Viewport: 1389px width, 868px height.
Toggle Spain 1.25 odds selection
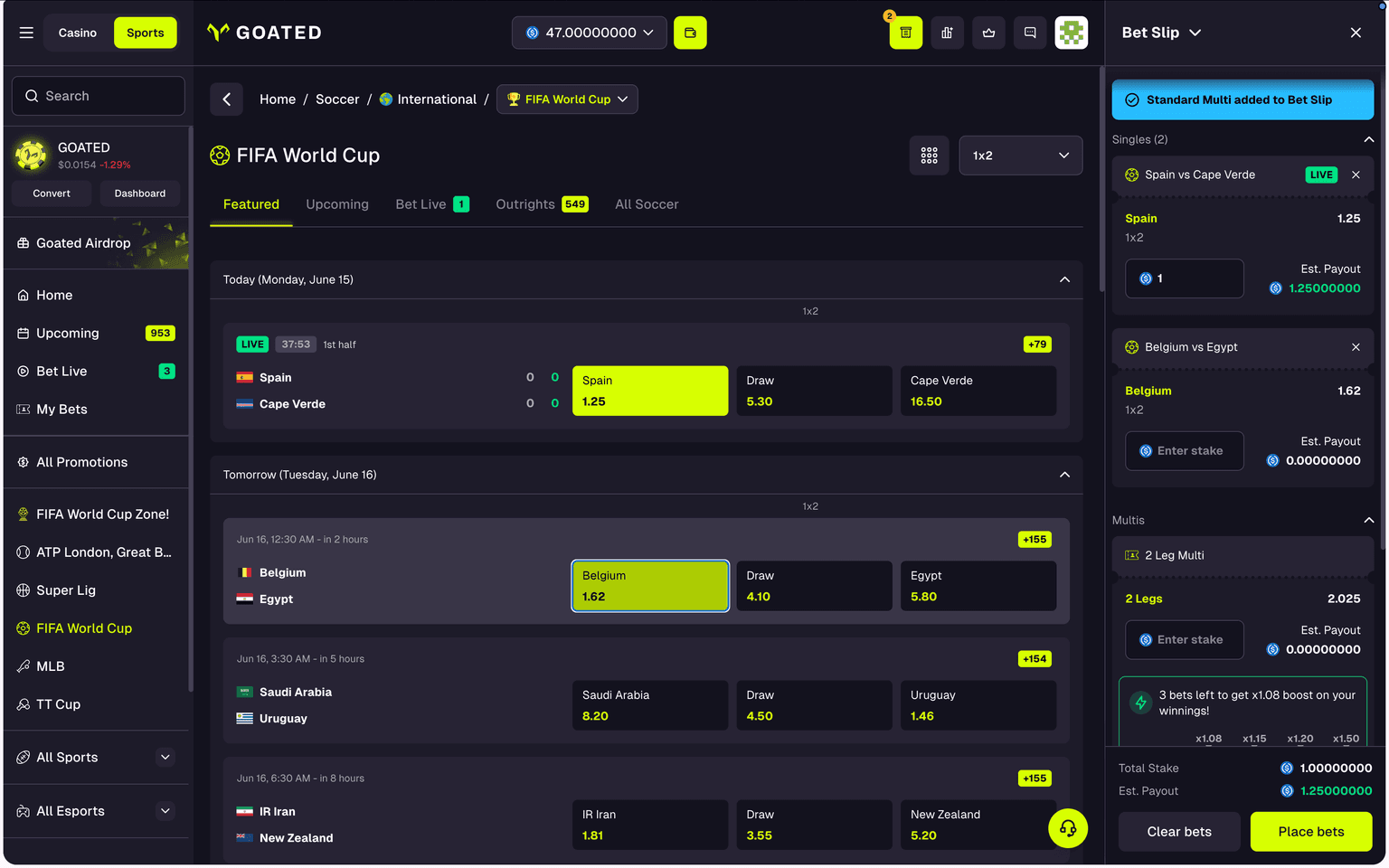point(650,391)
